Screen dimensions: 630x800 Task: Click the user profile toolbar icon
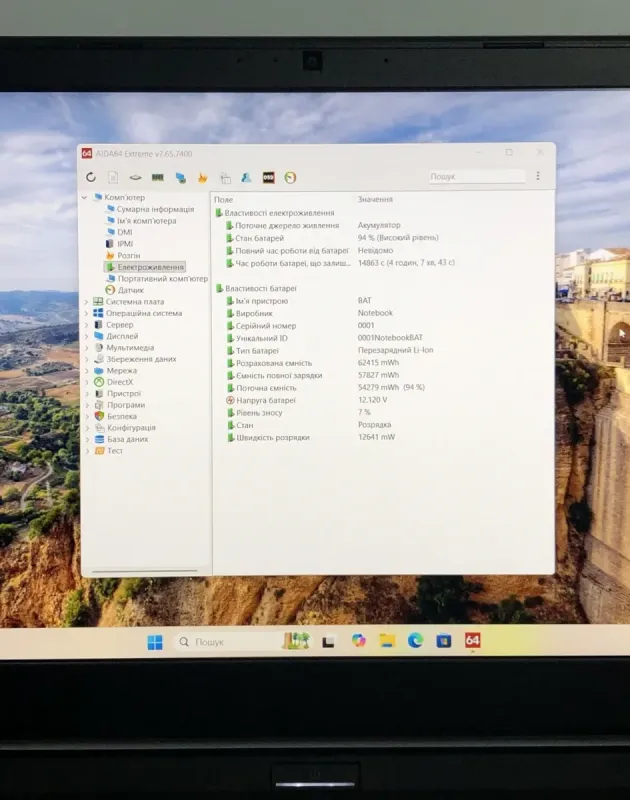click(x=246, y=177)
